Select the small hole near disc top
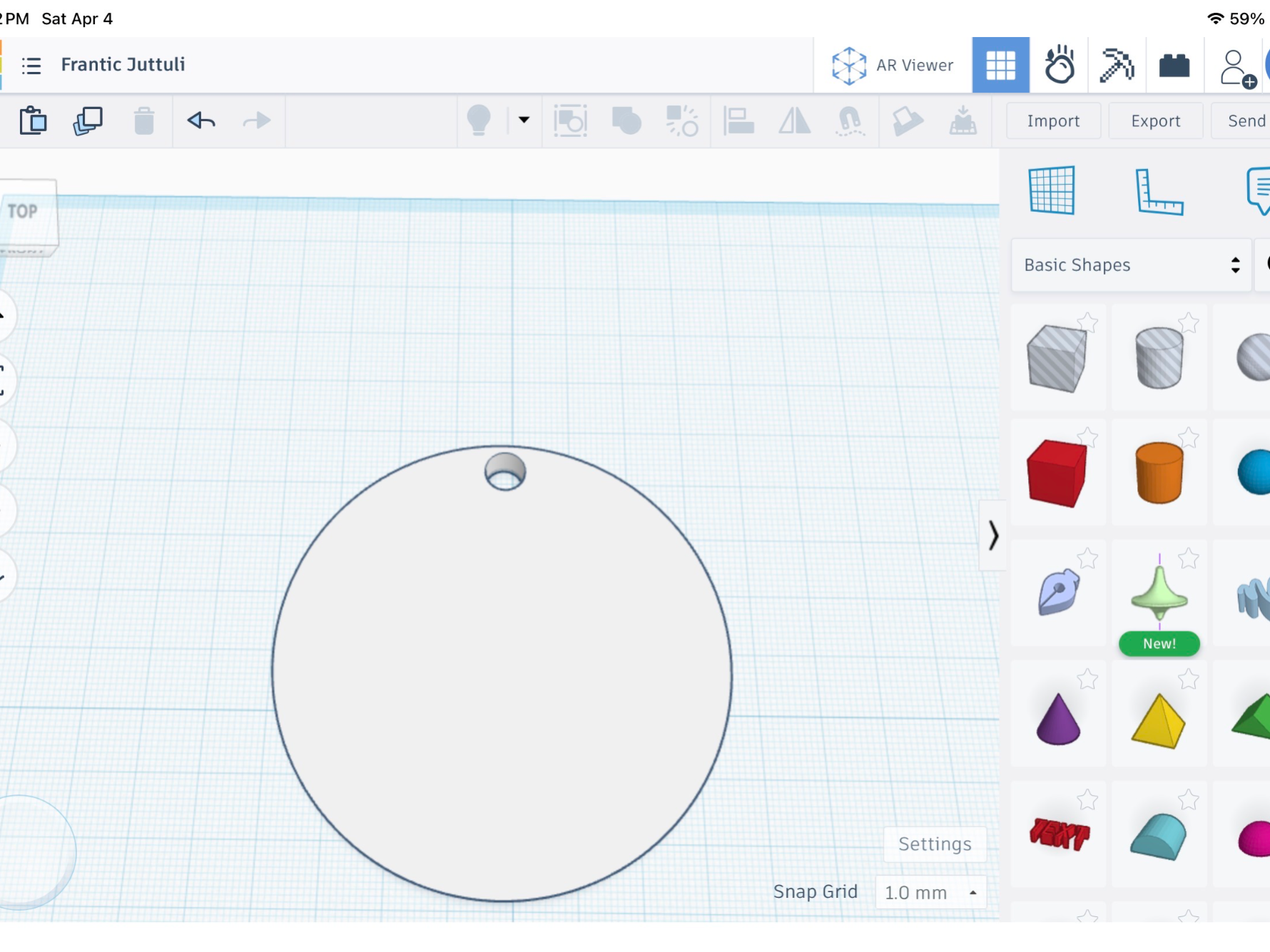1270x952 pixels. 505,471
